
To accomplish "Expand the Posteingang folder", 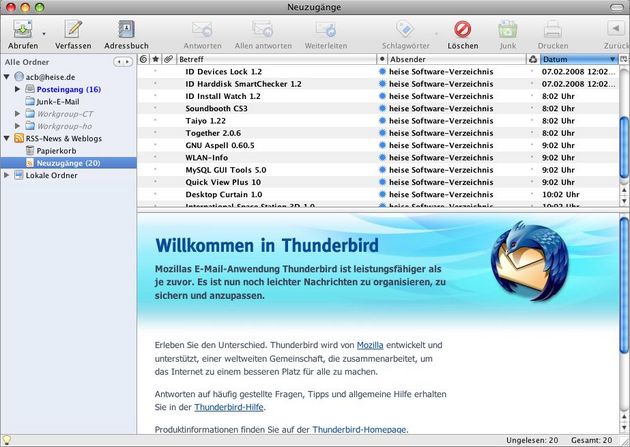I will tap(17, 89).
